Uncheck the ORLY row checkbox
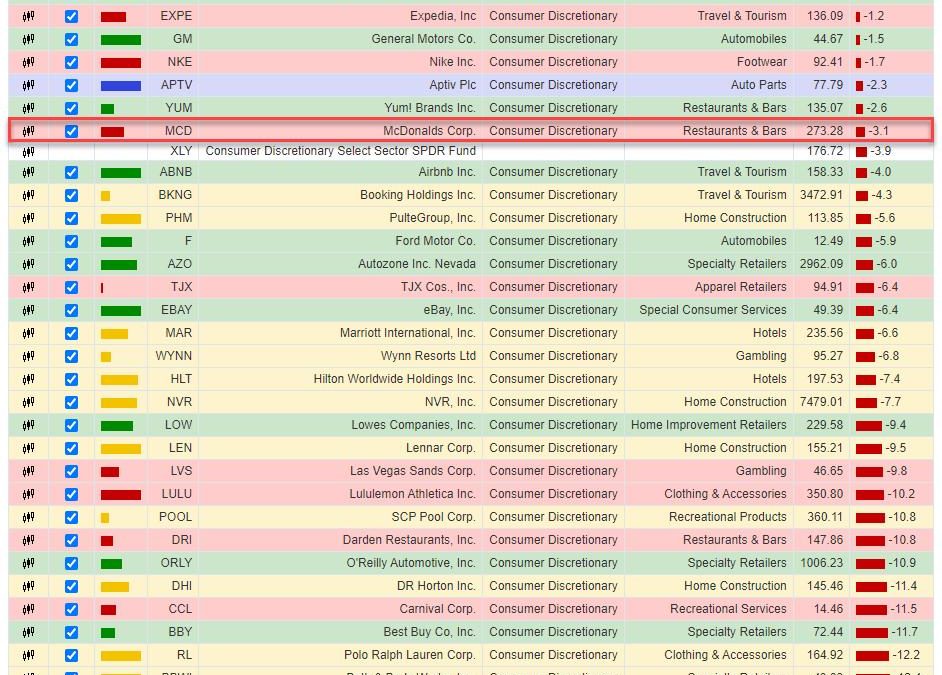Viewport: 942px width, 675px height. [71, 563]
